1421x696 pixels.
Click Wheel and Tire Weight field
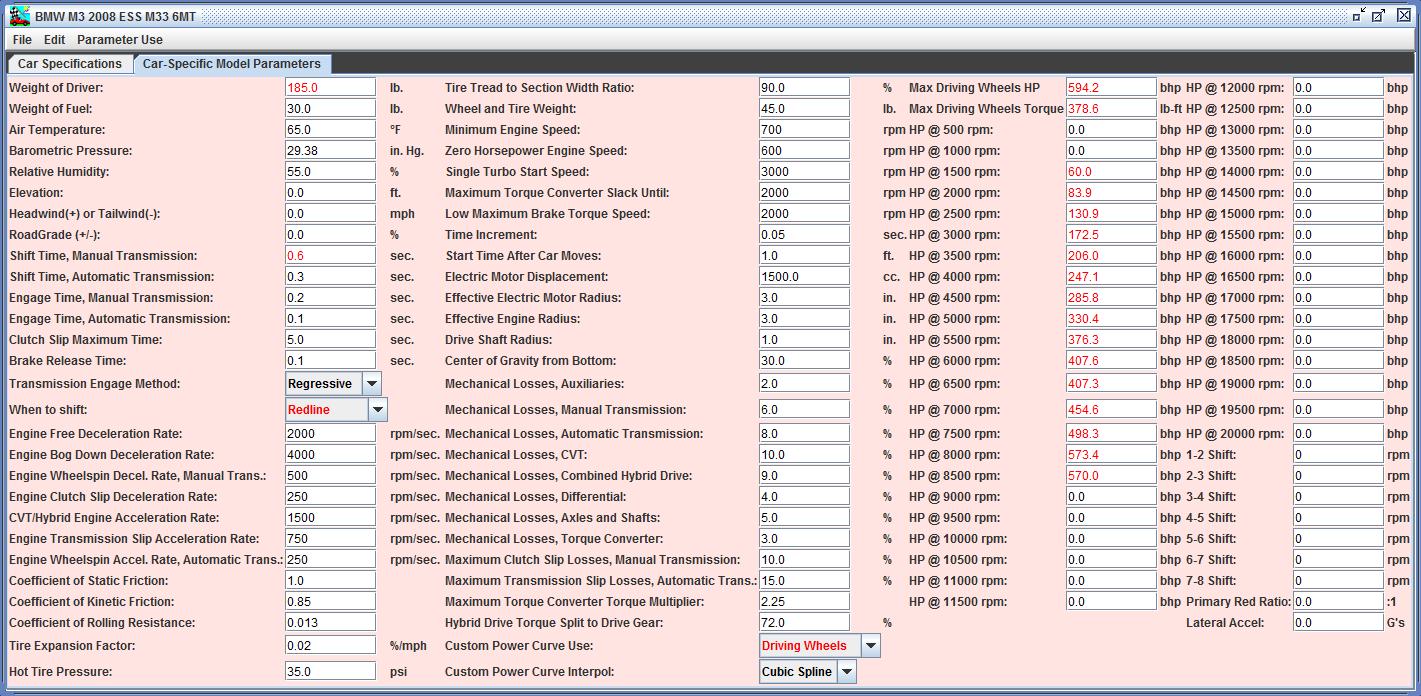pyautogui.click(x=804, y=109)
